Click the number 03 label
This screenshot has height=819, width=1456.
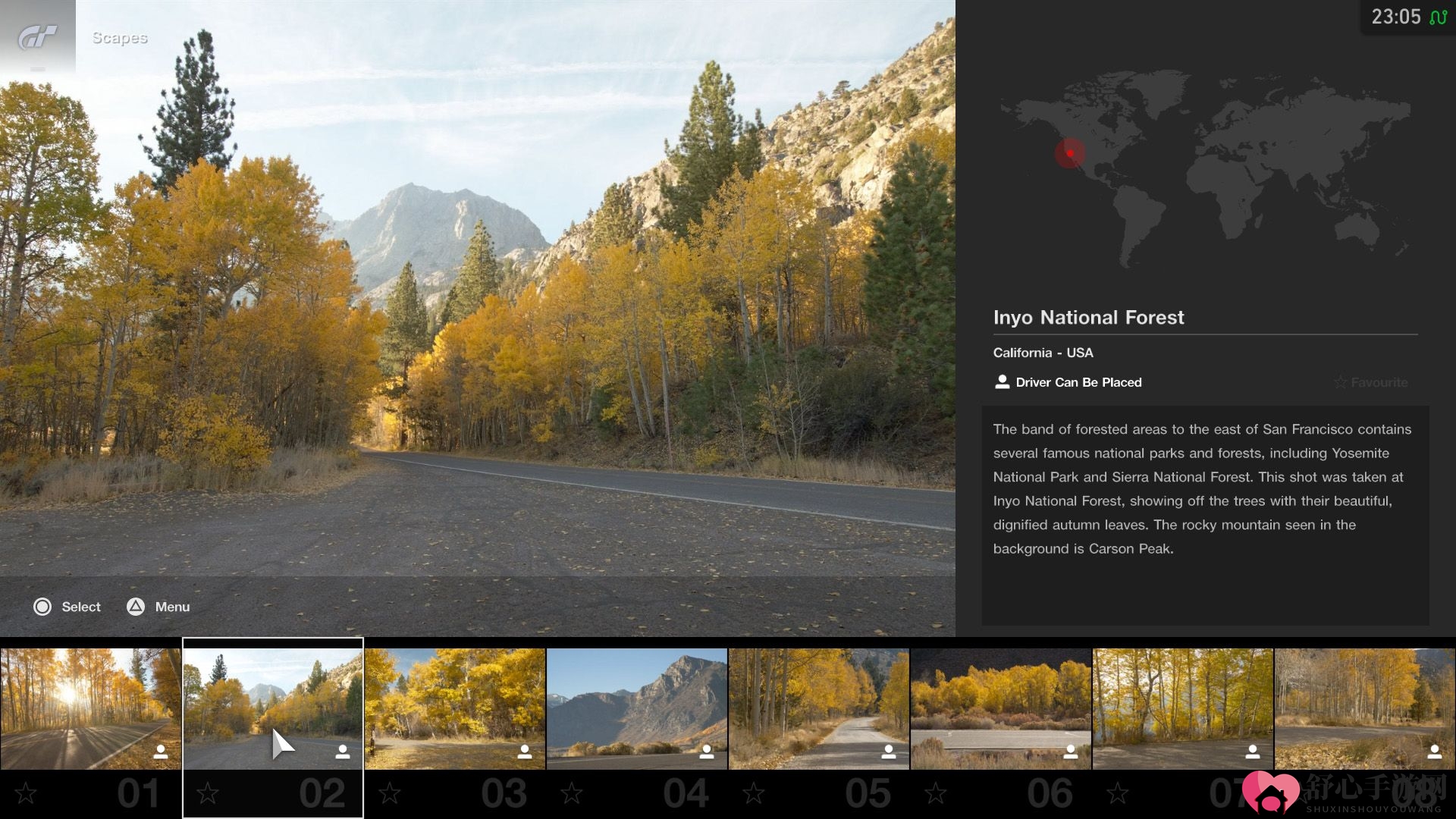(x=504, y=794)
